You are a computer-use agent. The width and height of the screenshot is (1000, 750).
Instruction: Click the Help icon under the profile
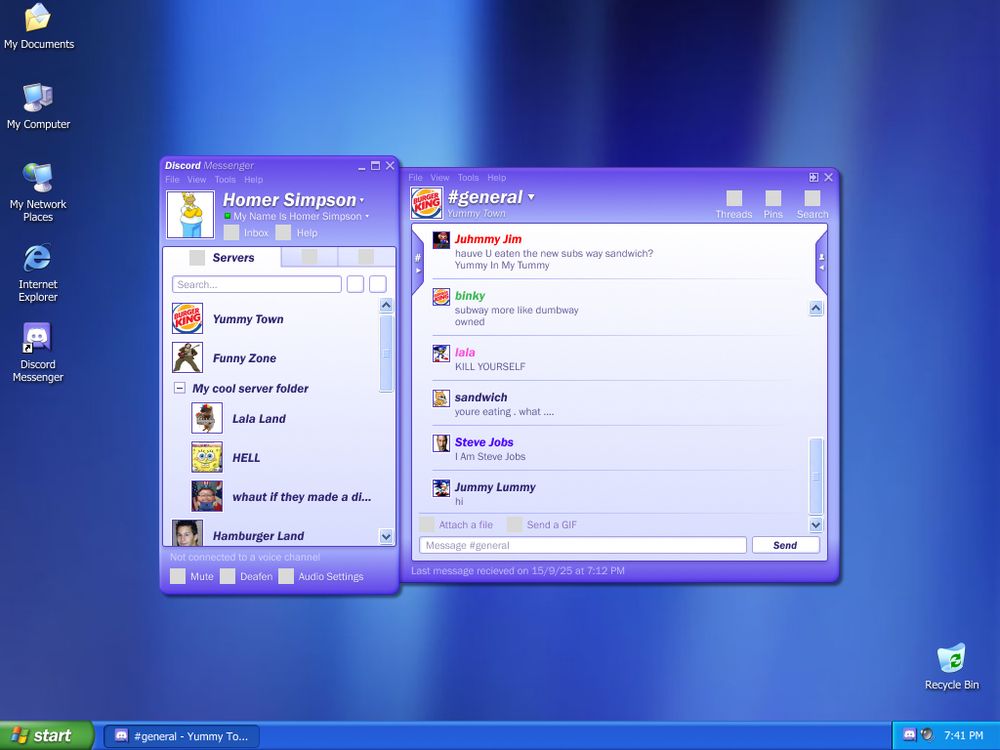point(283,233)
